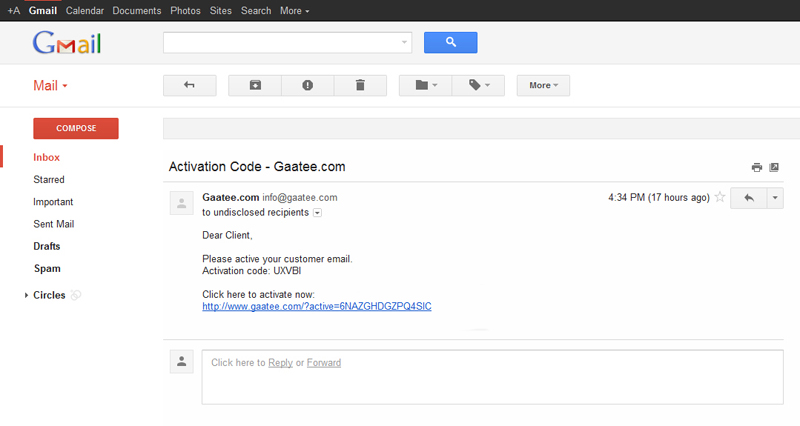Open the Labels tag dropdown
The width and height of the screenshot is (800, 426).
point(479,85)
